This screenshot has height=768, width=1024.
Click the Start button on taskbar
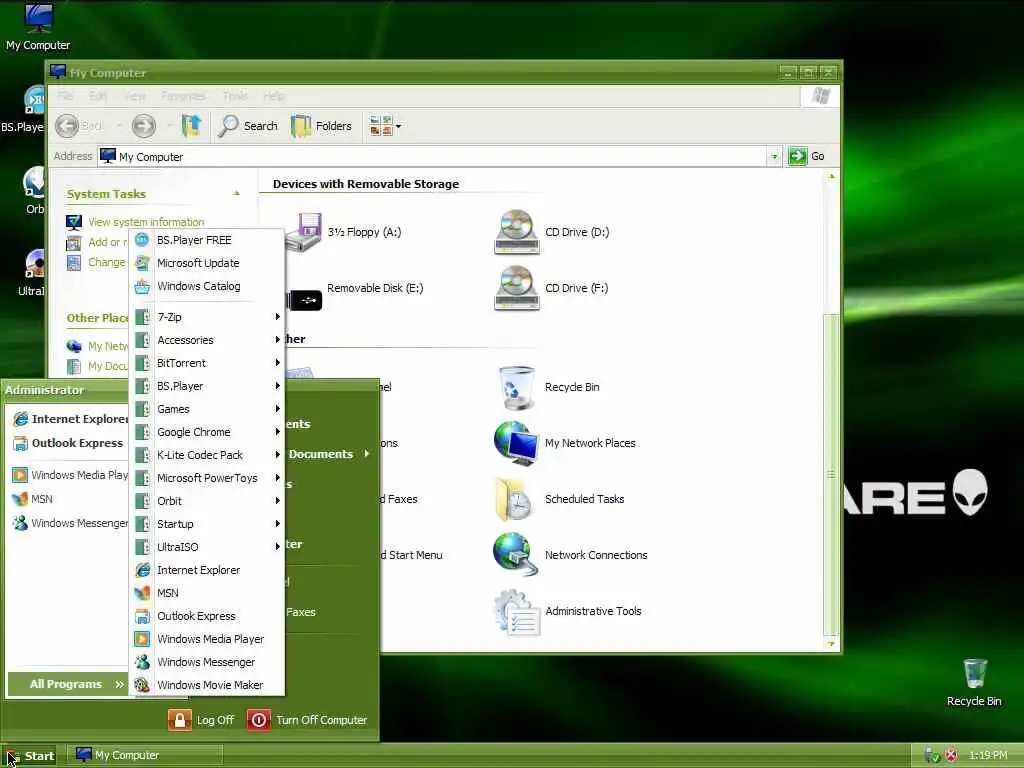[30, 756]
